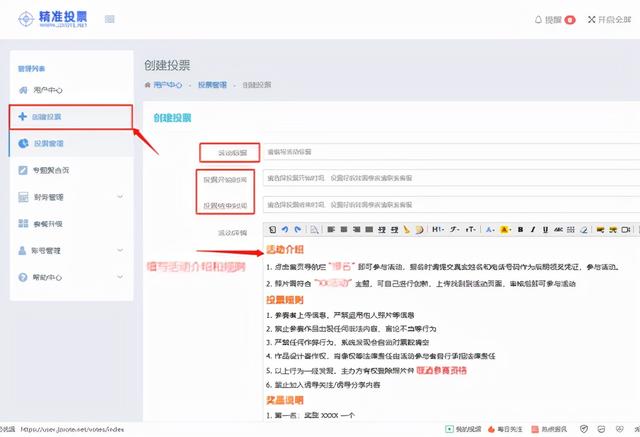The image size is (640, 437).
Task: Focus the 投票开始时间 input field
Action: (451, 178)
